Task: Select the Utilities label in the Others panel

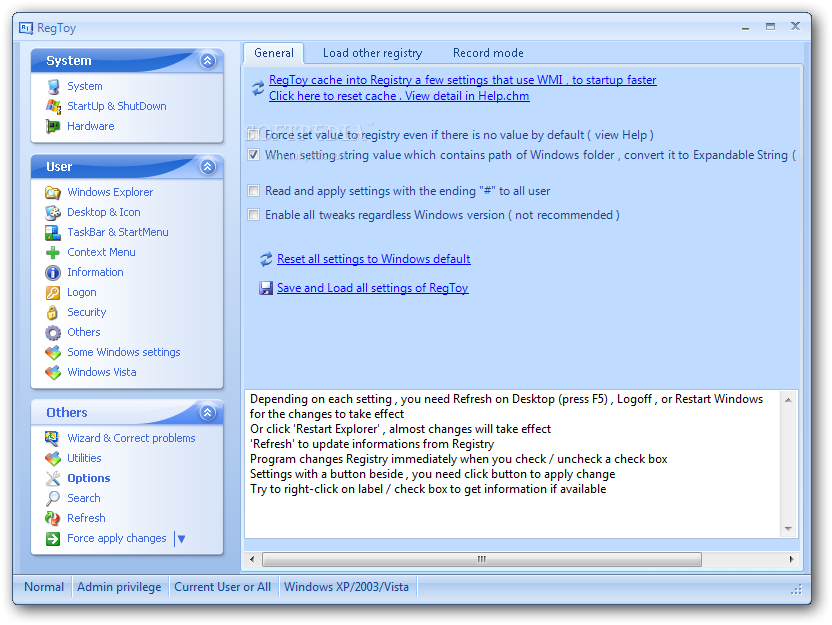Action: [x=84, y=458]
